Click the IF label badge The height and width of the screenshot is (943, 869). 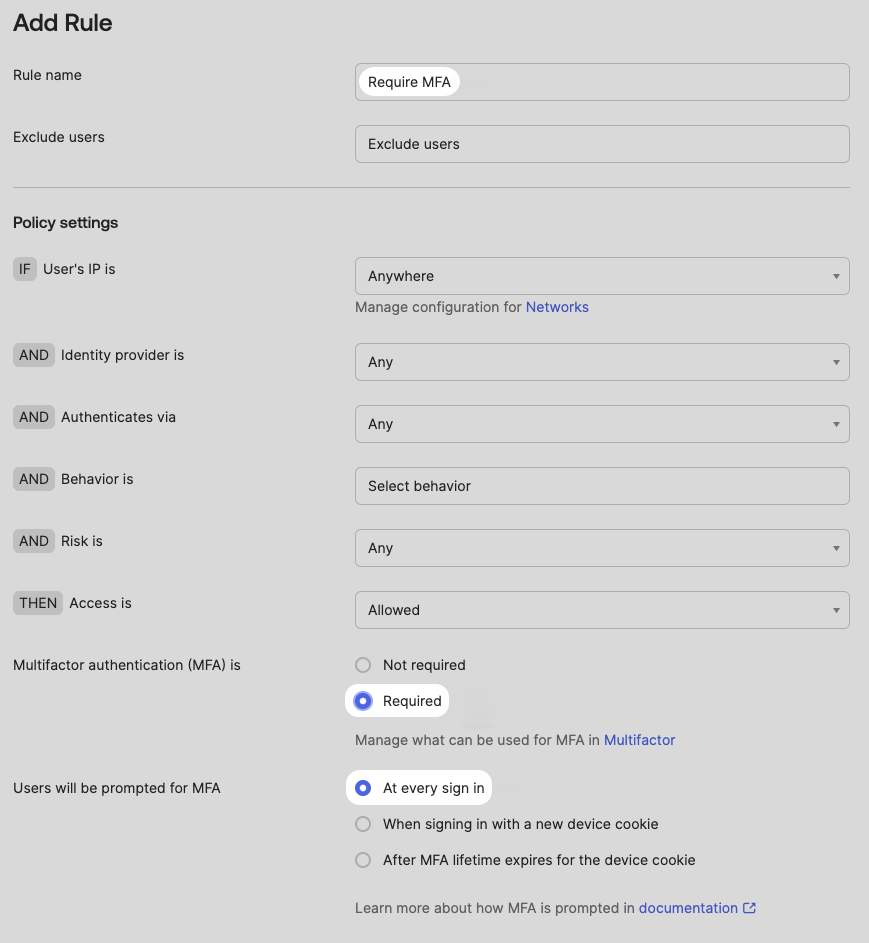[25, 269]
